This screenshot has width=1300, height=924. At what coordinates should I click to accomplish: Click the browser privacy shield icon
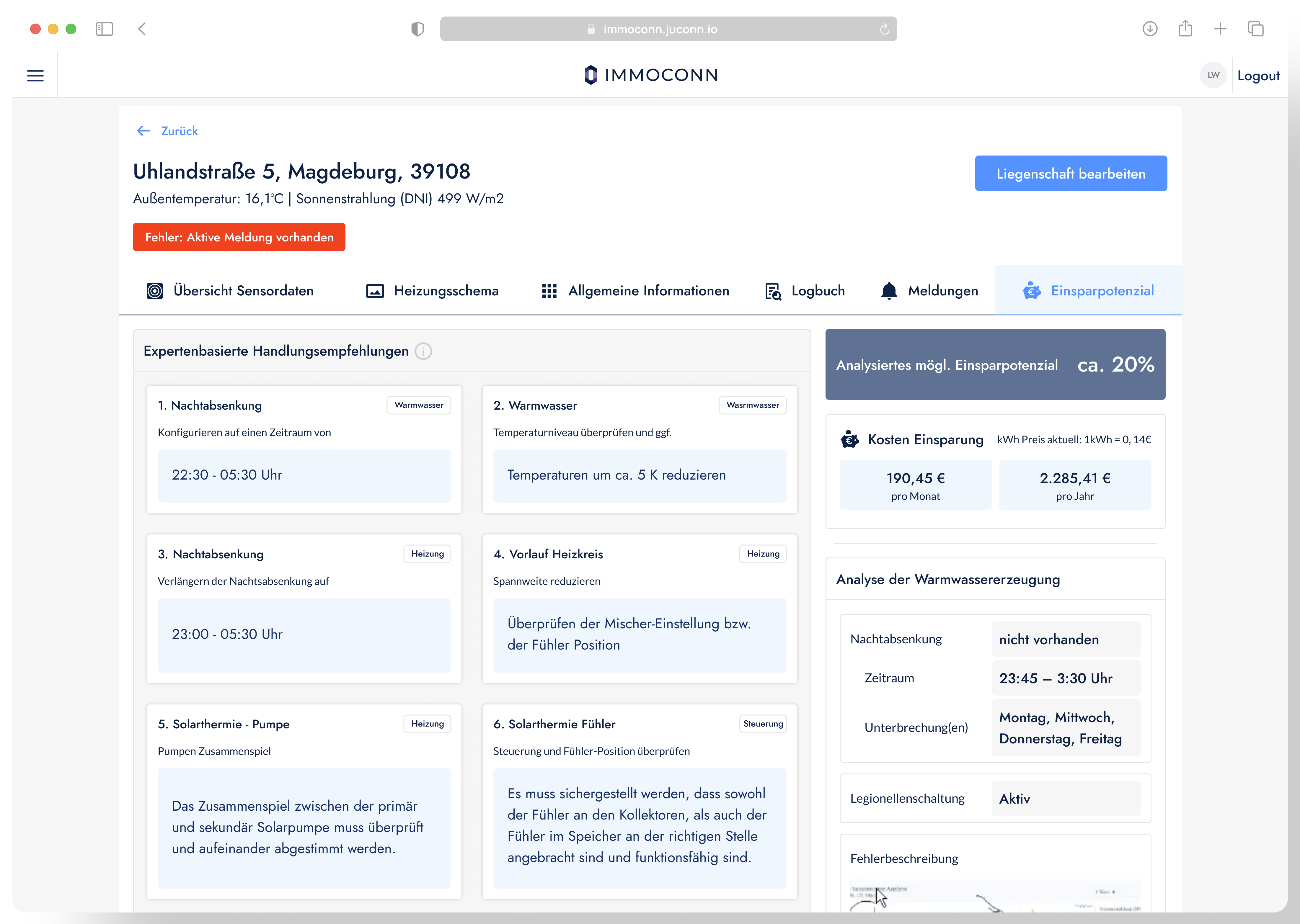pos(417,29)
